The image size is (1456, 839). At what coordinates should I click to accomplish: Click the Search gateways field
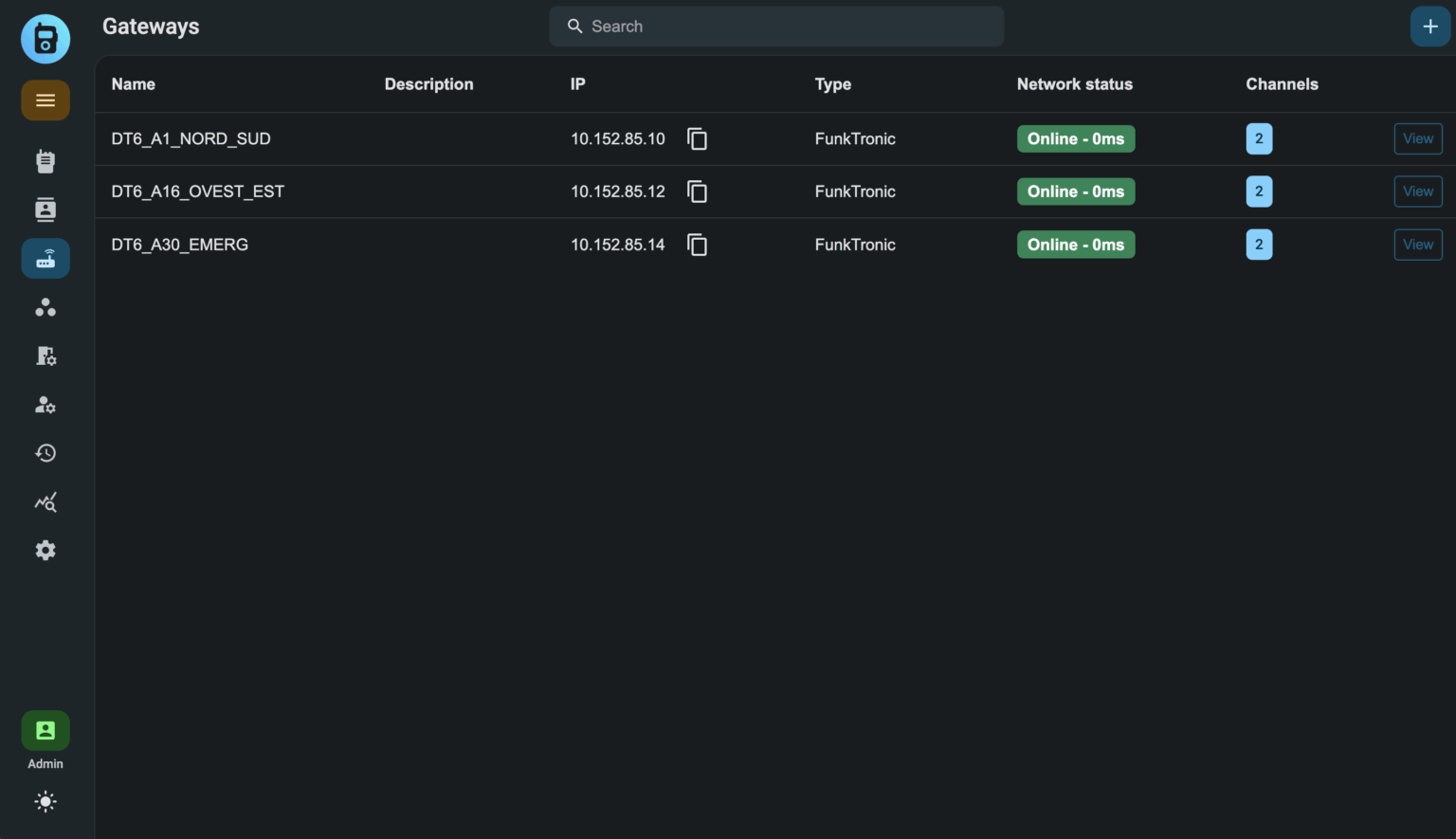click(x=775, y=27)
